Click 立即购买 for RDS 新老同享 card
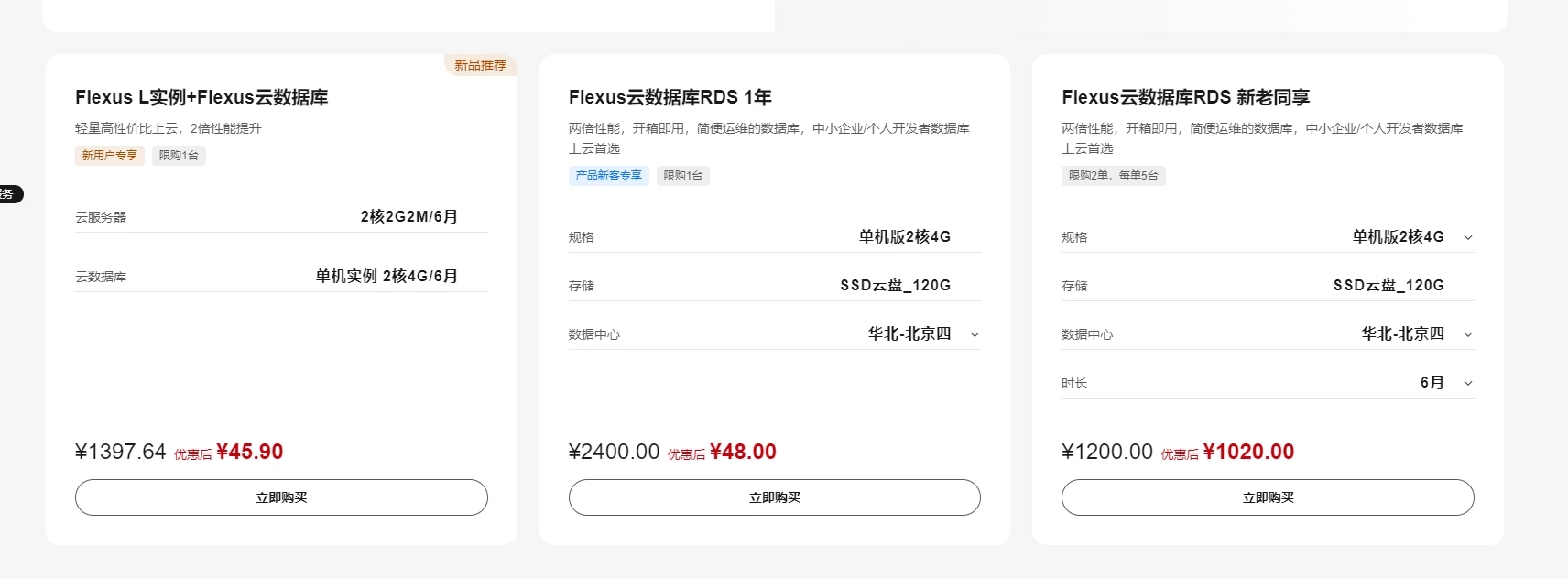 tap(1268, 497)
